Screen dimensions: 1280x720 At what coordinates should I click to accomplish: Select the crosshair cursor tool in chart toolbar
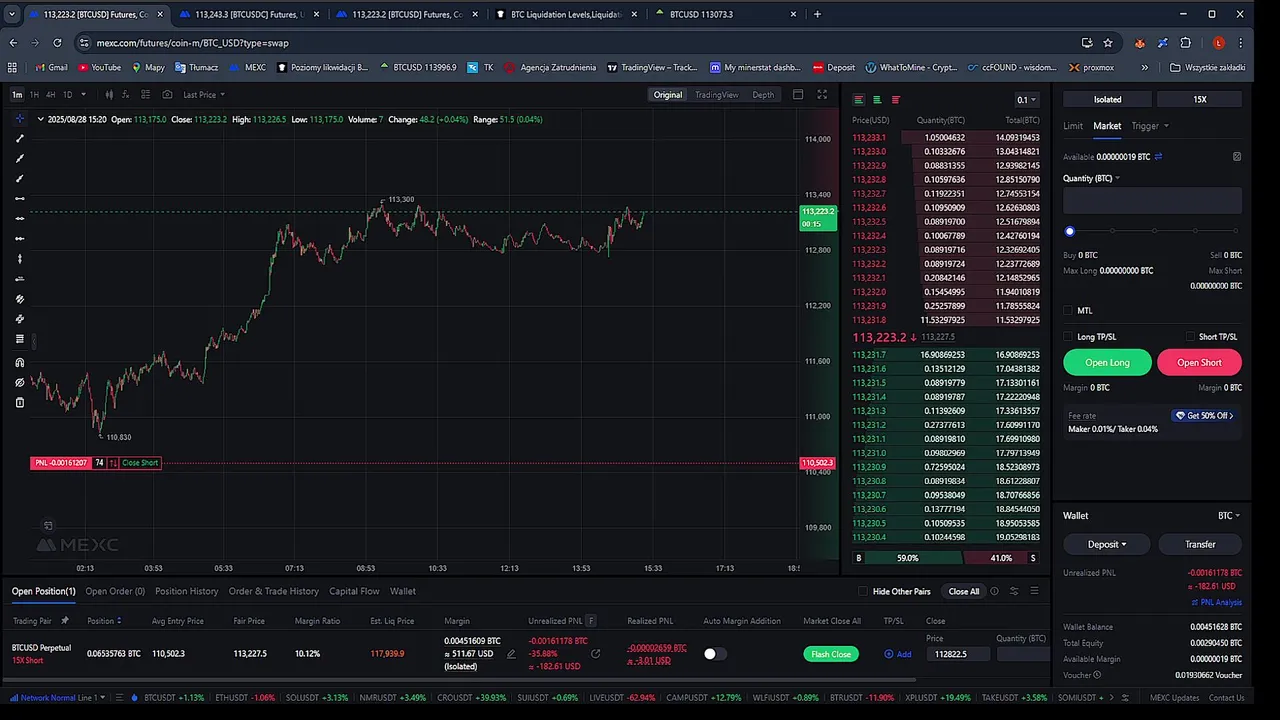coord(19,118)
